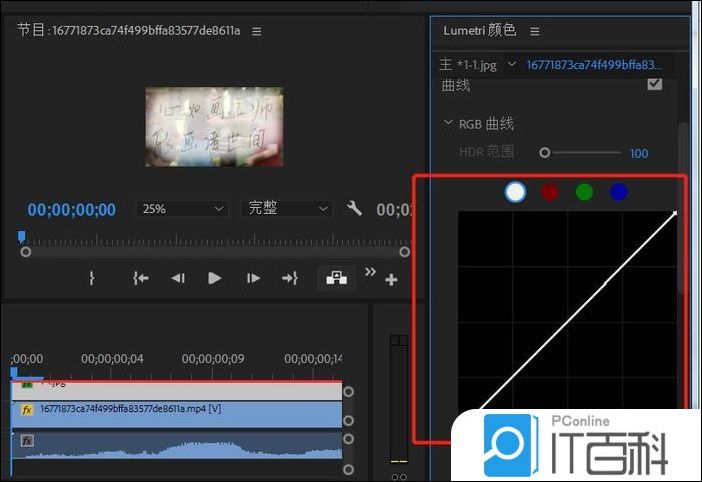Go to In point

click(141, 279)
